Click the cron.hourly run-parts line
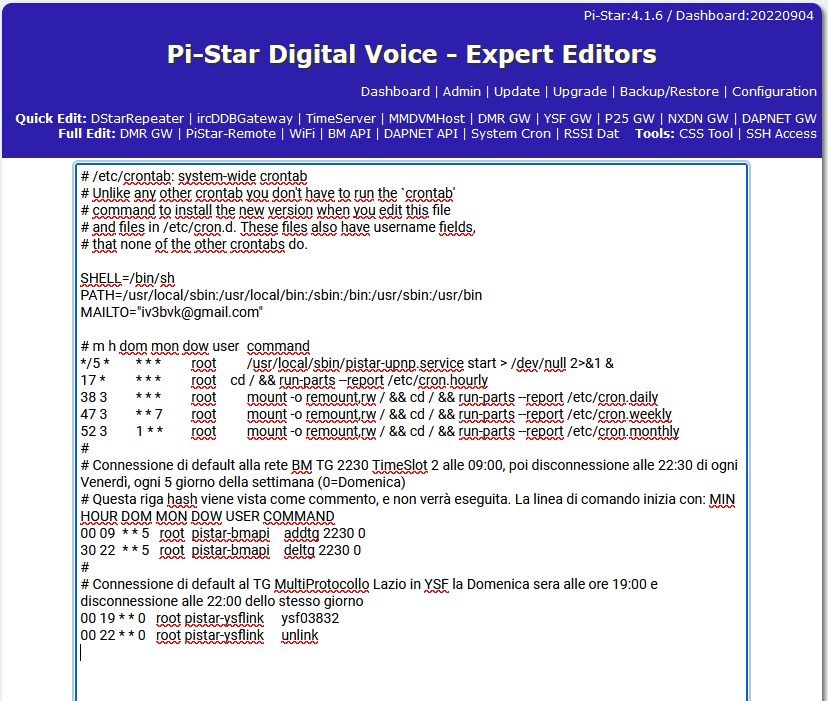The image size is (828, 701). tap(284, 380)
